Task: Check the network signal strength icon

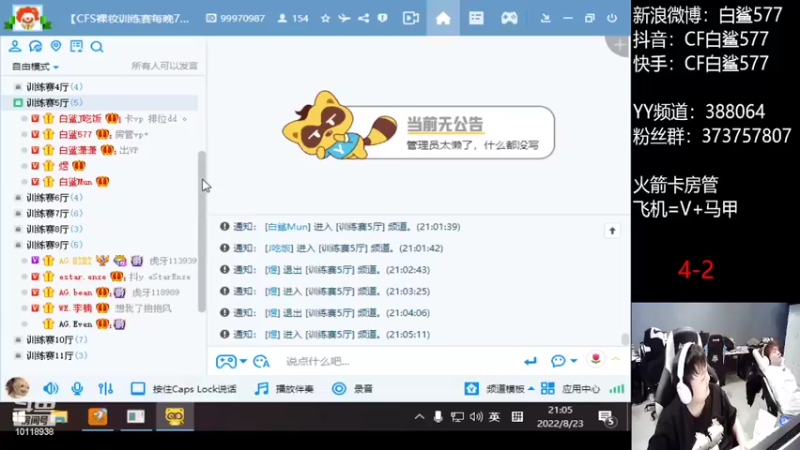Action: (x=617, y=389)
